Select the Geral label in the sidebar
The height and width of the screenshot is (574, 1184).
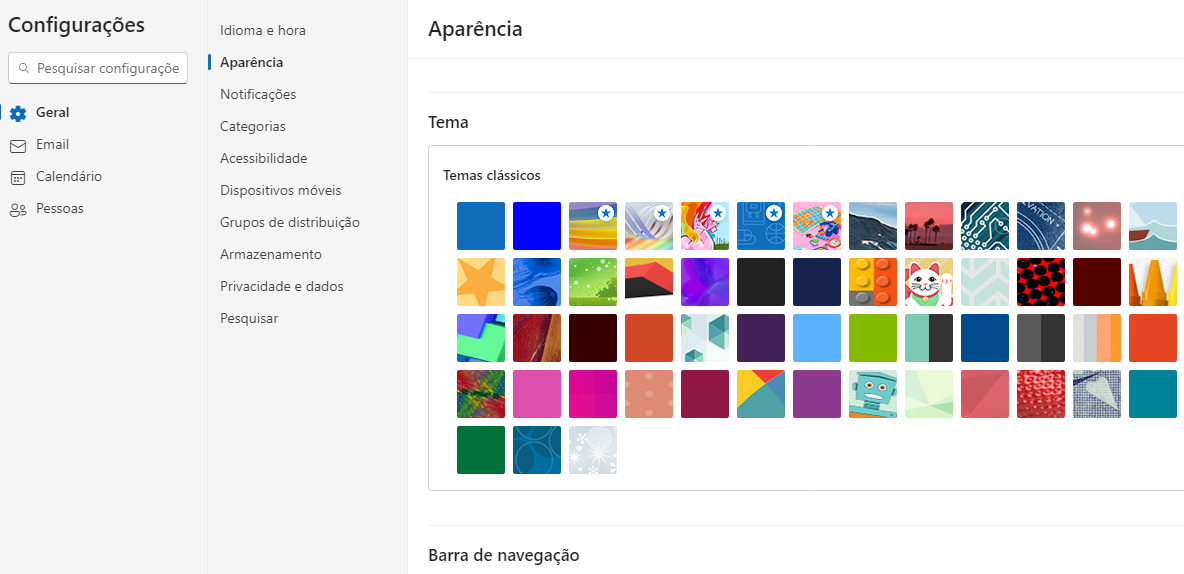52,113
